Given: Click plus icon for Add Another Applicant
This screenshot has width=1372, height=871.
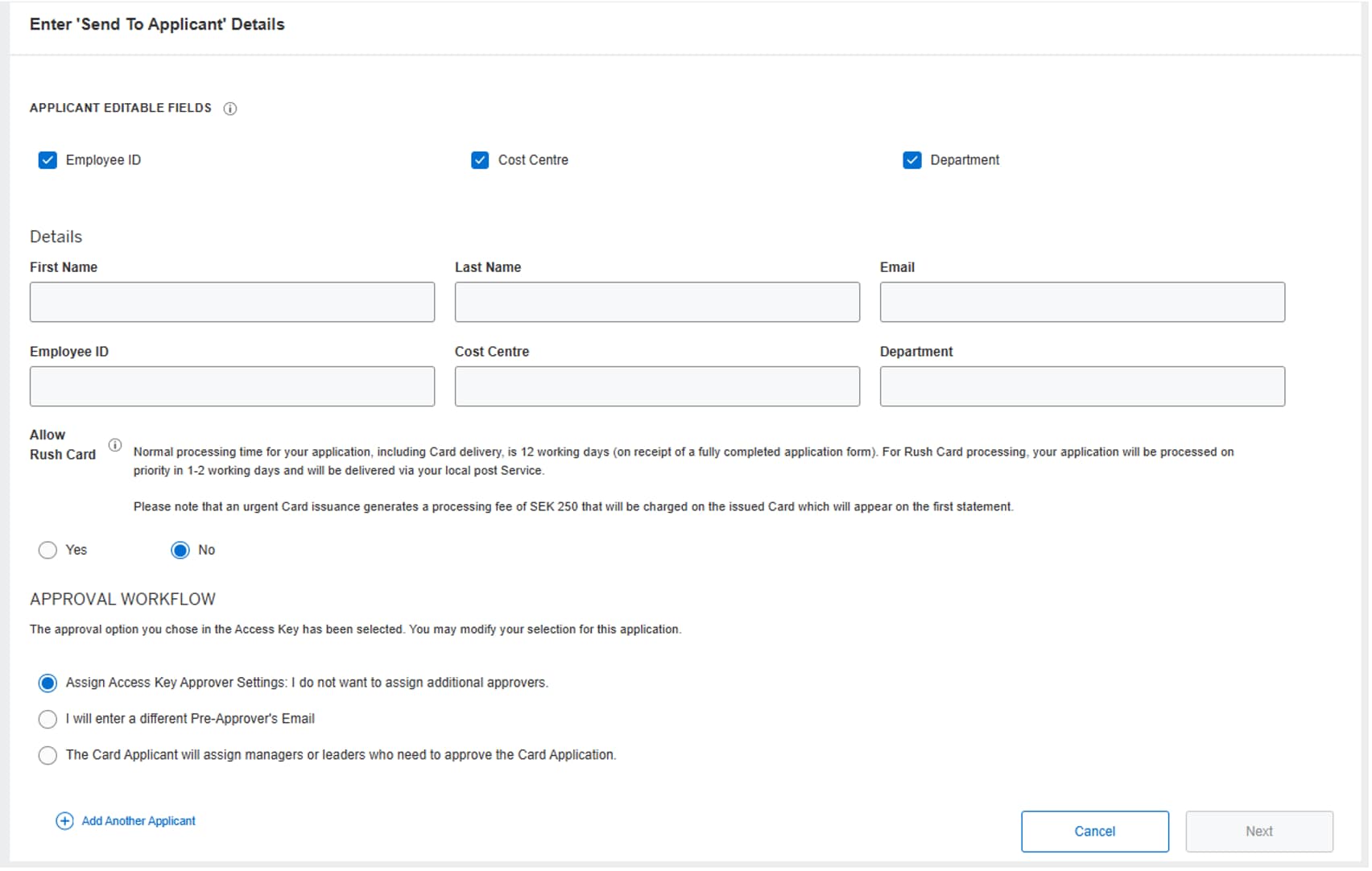Looking at the screenshot, I should click(x=64, y=821).
